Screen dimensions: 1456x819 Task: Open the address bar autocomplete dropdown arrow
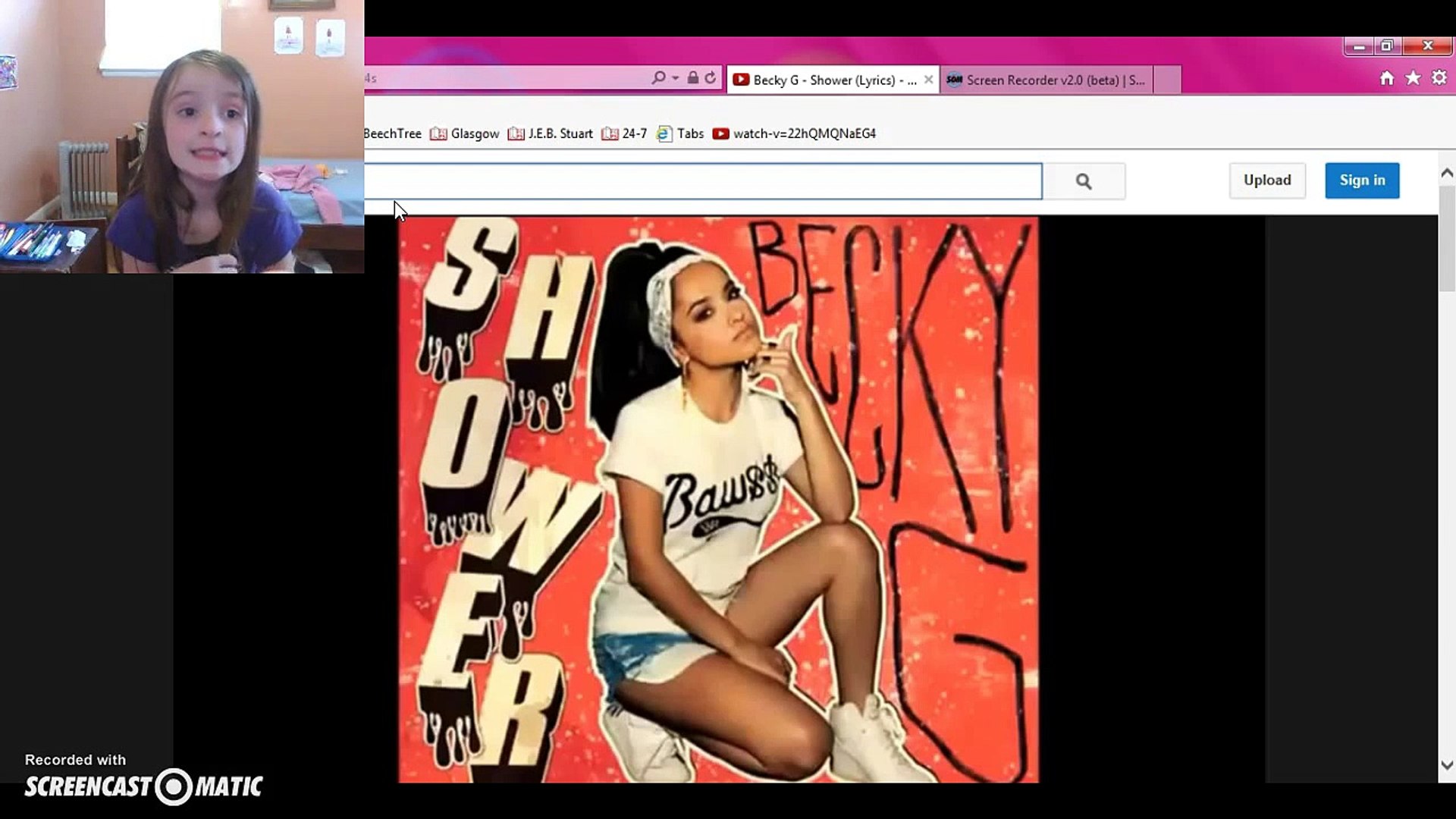pyautogui.click(x=675, y=78)
